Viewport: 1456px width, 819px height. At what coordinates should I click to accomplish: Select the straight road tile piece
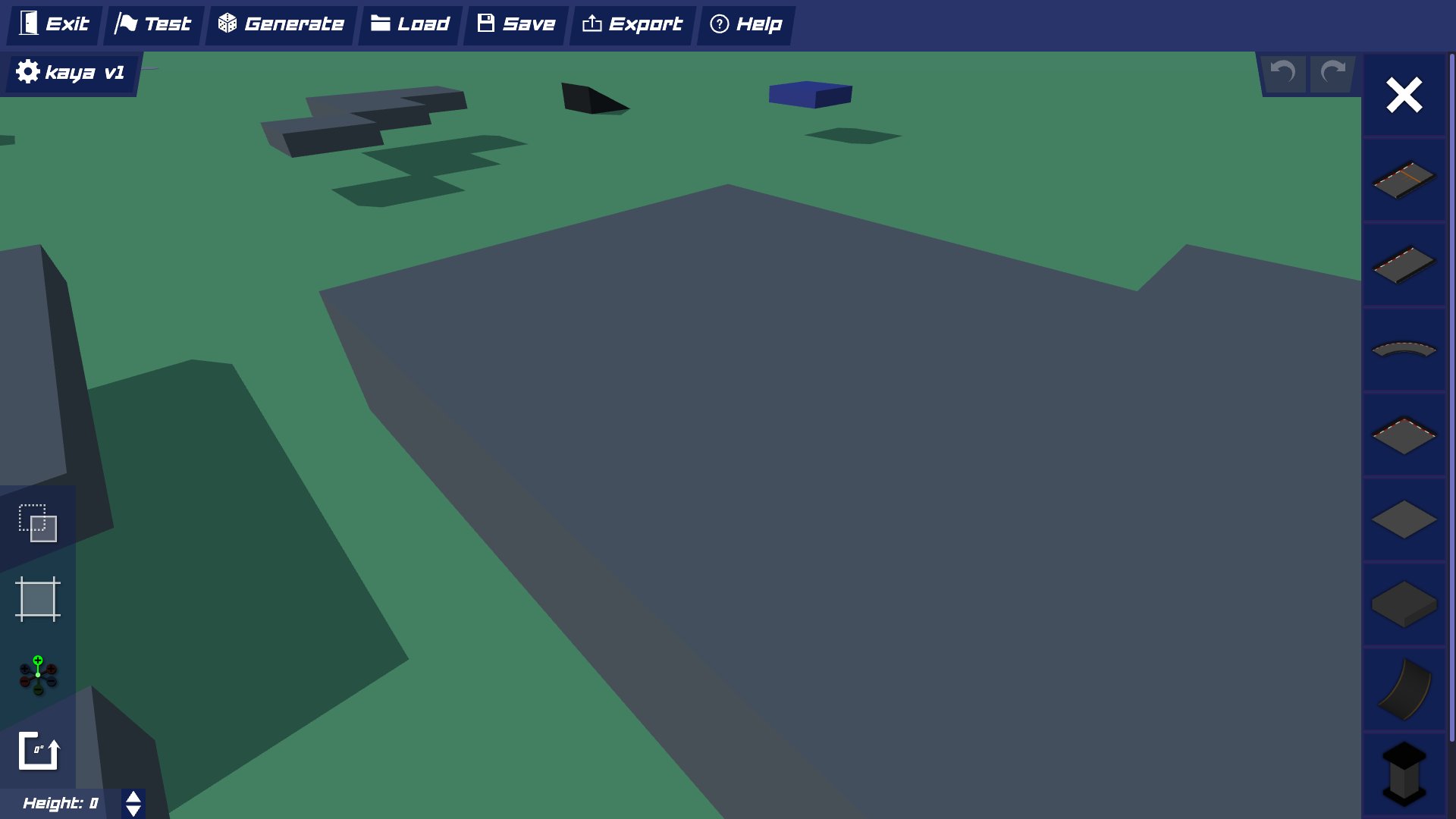click(x=1403, y=265)
